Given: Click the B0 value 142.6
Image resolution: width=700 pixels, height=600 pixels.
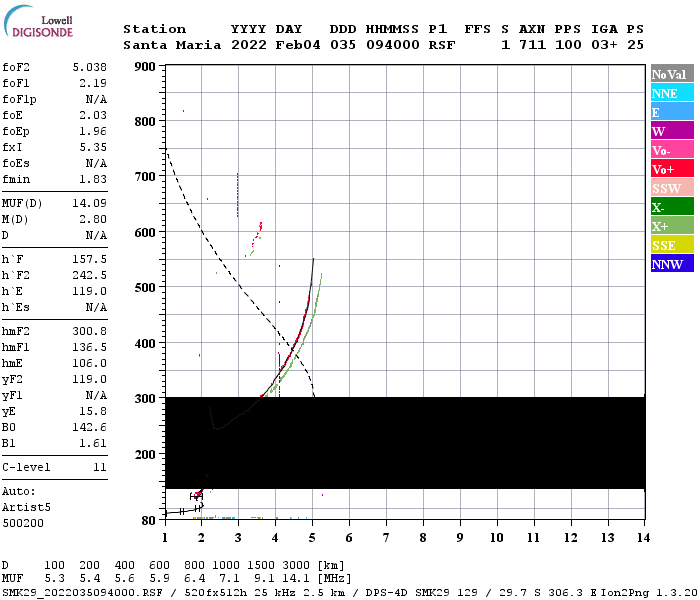Looking at the screenshot, I should coord(90,427).
